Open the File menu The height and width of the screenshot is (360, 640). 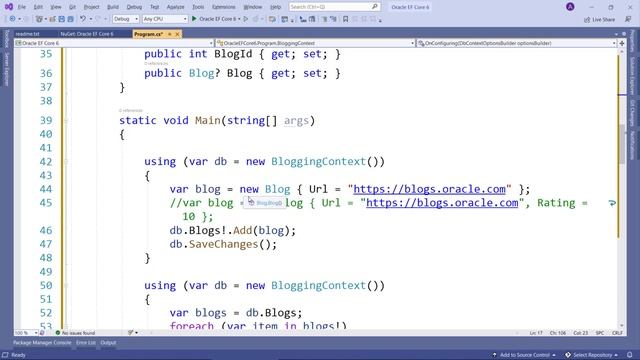[x=22, y=7]
